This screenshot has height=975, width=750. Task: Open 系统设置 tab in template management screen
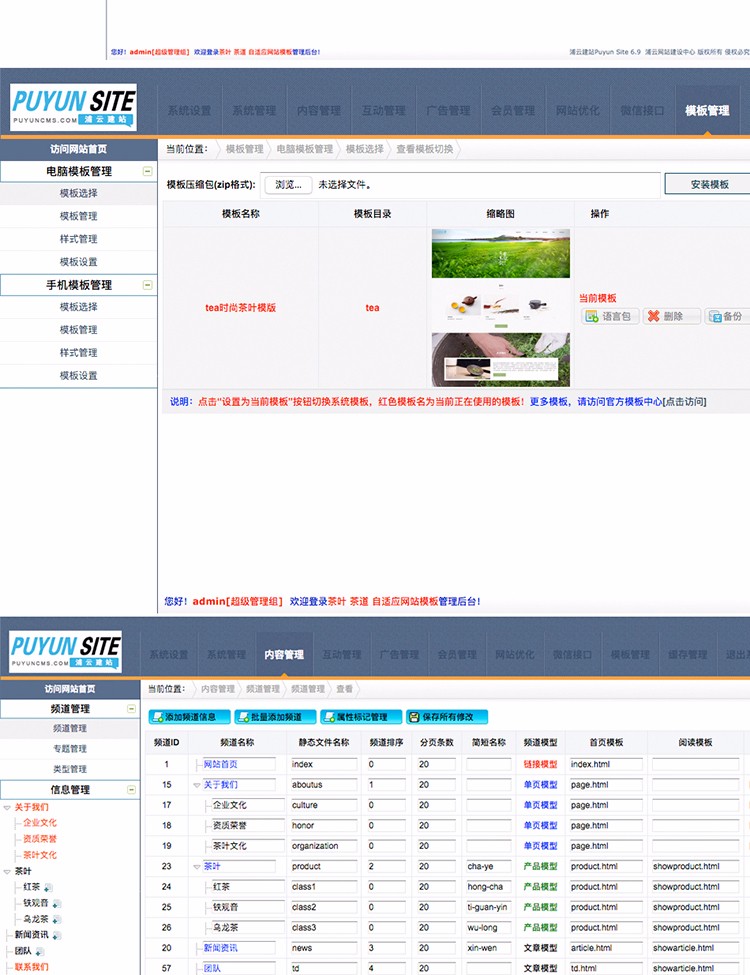click(190, 111)
